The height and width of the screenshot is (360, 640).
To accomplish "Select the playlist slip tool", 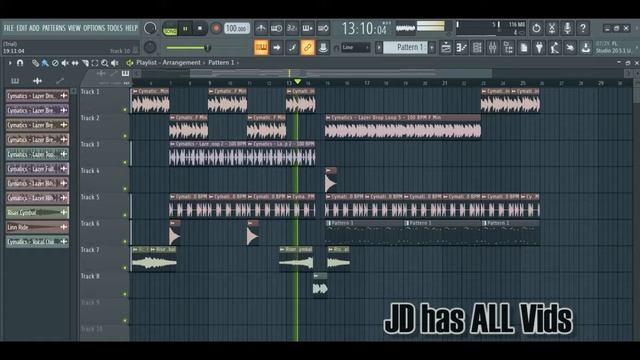I will [75, 63].
